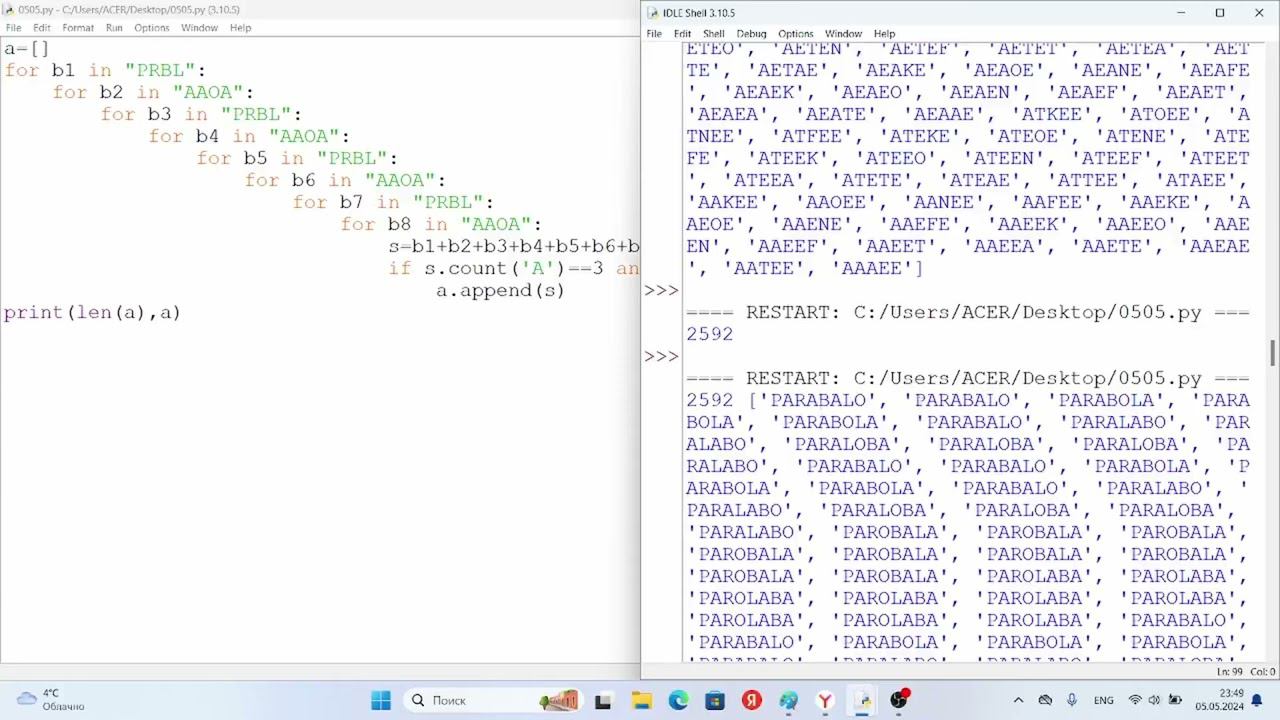This screenshot has width=1280, height=720.
Task: Open OBS Studio from the taskbar
Action: tap(899, 700)
